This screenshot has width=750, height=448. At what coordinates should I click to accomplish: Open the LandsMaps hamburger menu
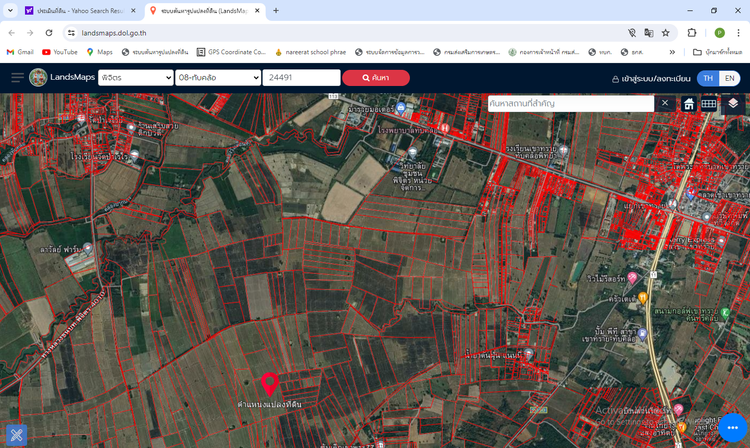click(17, 78)
